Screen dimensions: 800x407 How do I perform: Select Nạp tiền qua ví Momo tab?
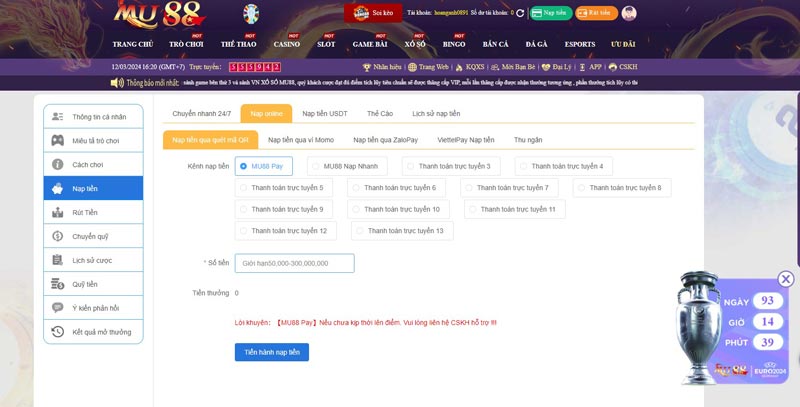[x=301, y=140]
